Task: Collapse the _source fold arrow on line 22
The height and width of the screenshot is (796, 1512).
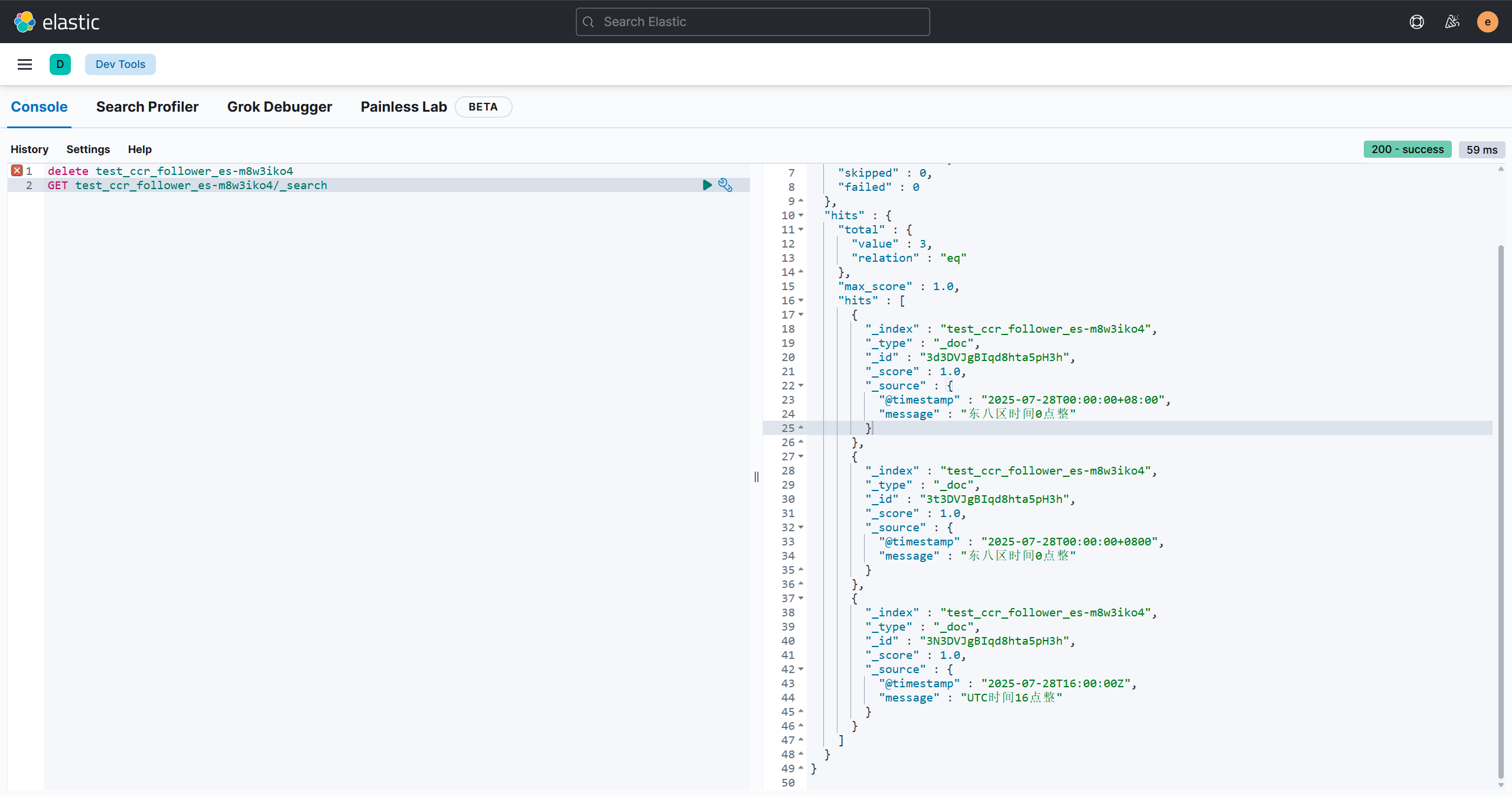Action: (x=801, y=385)
